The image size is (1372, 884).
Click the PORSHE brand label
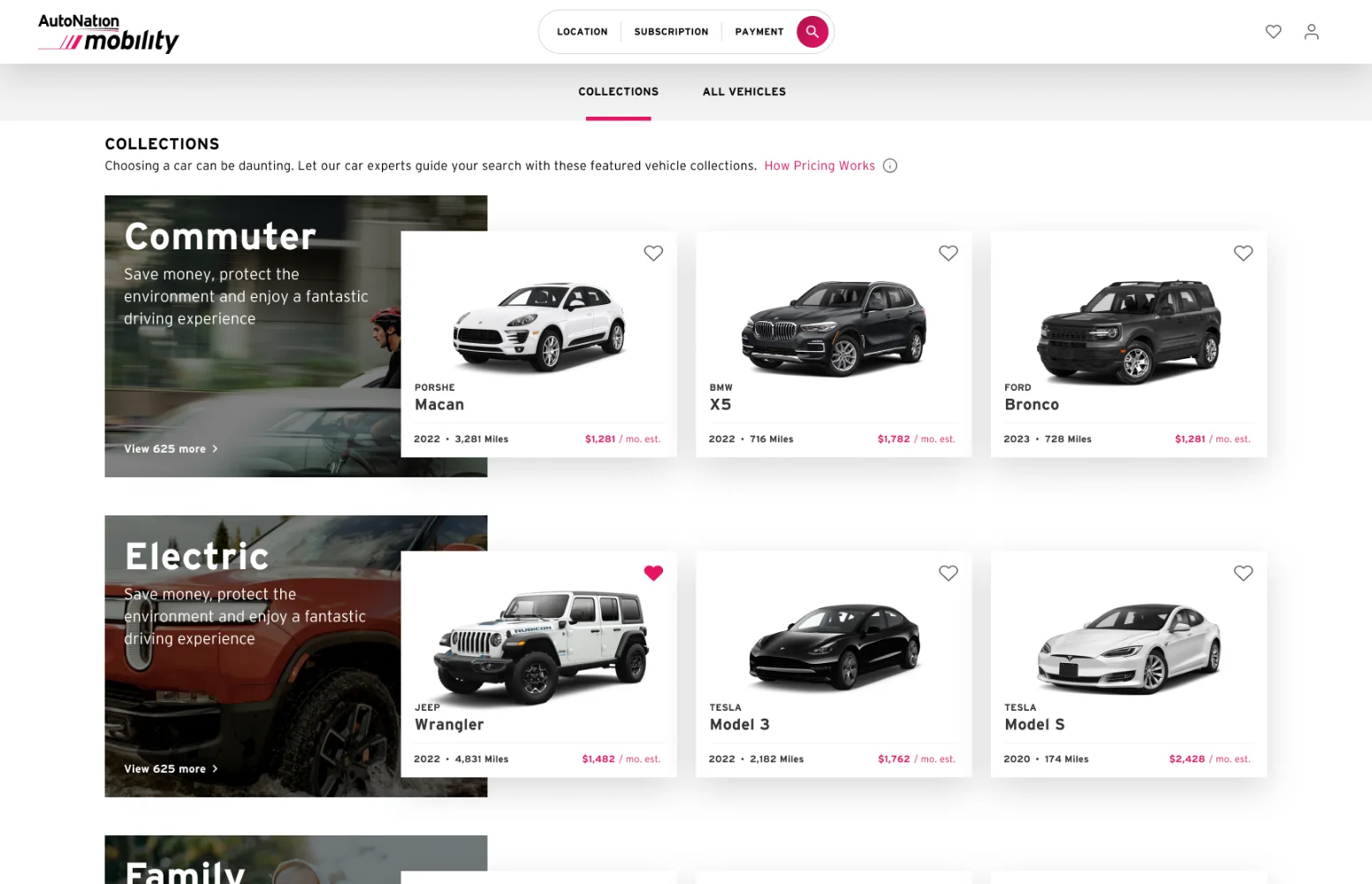434,388
